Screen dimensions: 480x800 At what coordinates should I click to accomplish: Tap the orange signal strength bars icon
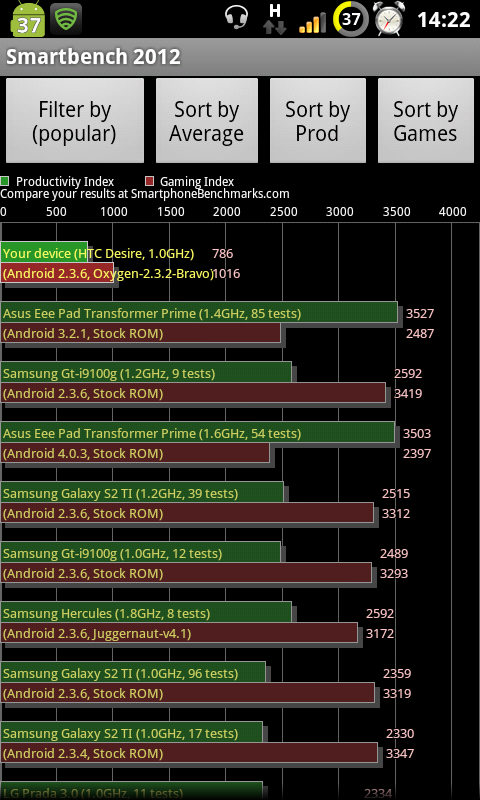click(x=312, y=23)
